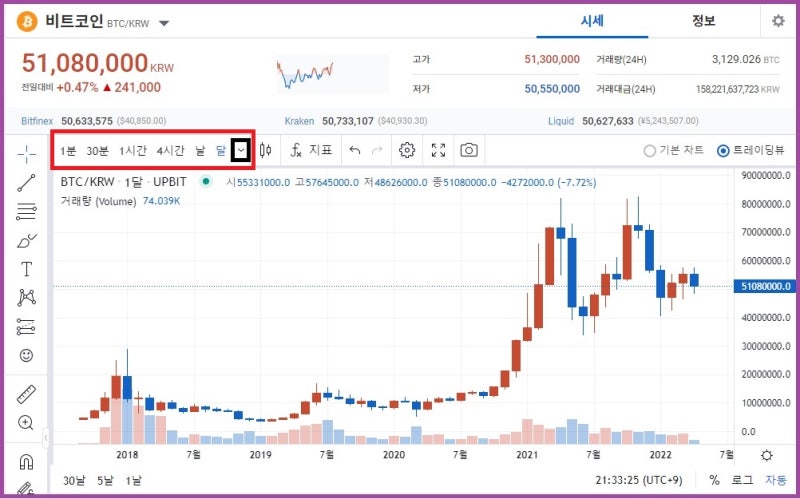
Task: Toggle logarithmic scale 로그
Action: click(742, 480)
